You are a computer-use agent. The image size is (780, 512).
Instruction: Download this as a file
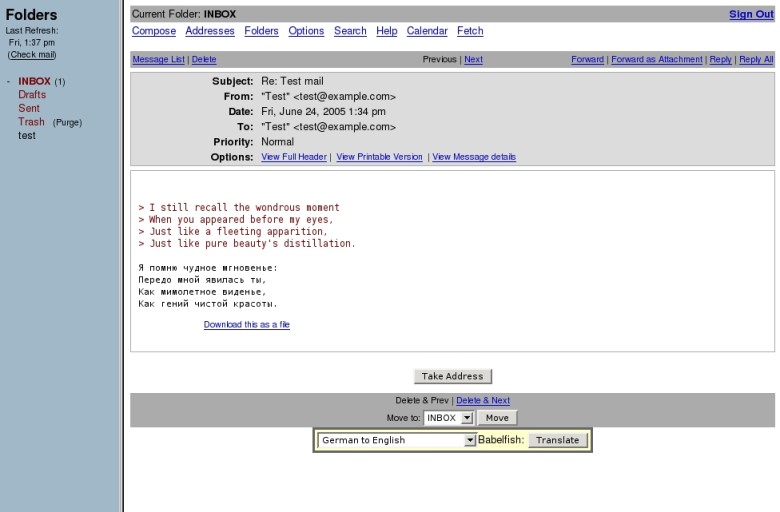(247, 325)
